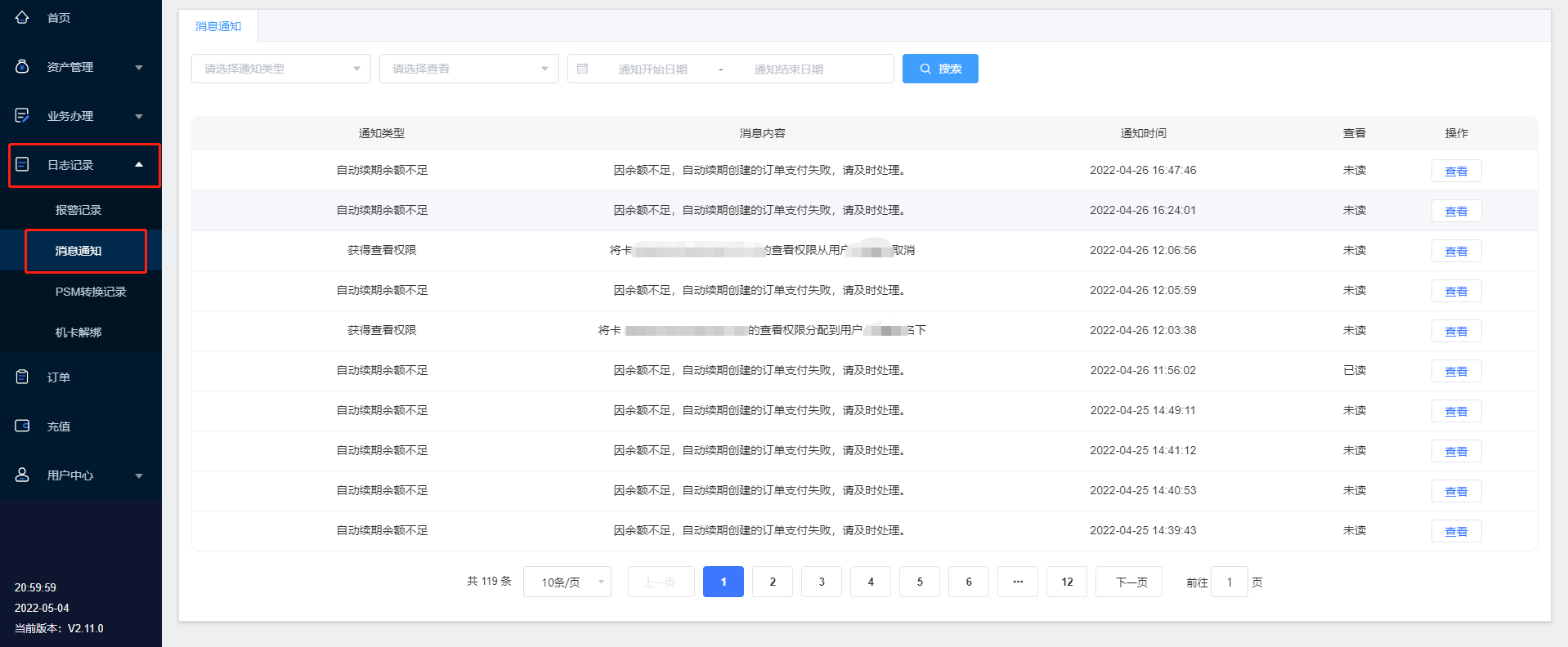Click timestamp 2022-04-26 16:47:46
The width and height of the screenshot is (1568, 647).
pos(1143,170)
